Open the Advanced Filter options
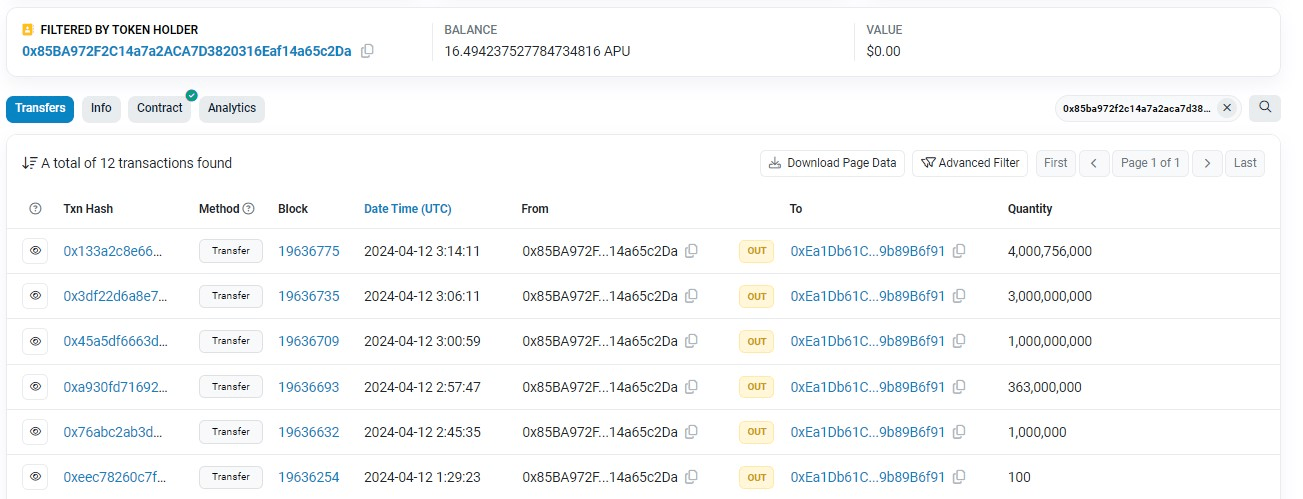 [x=969, y=163]
